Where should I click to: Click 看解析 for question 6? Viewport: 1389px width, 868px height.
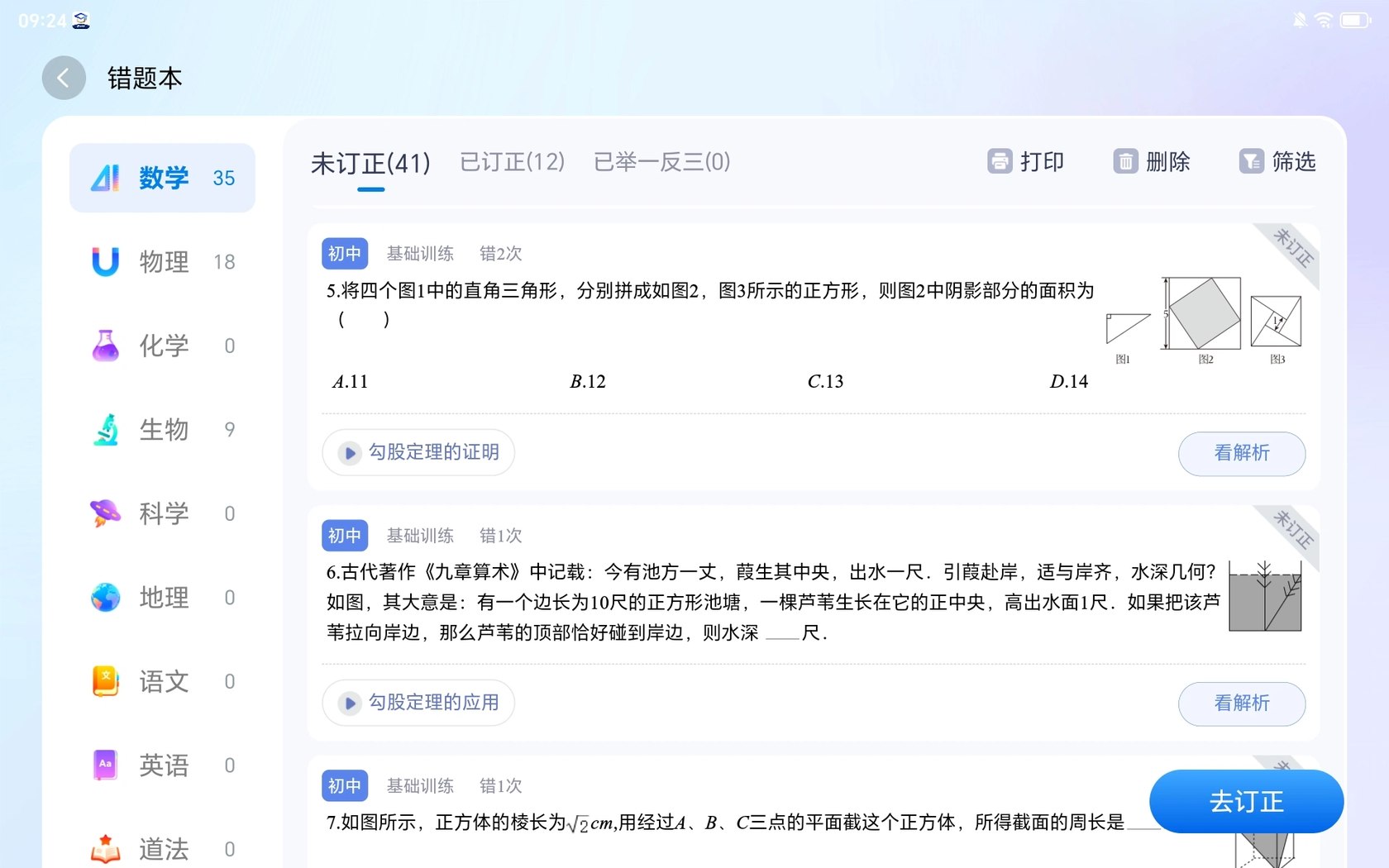pos(1242,703)
